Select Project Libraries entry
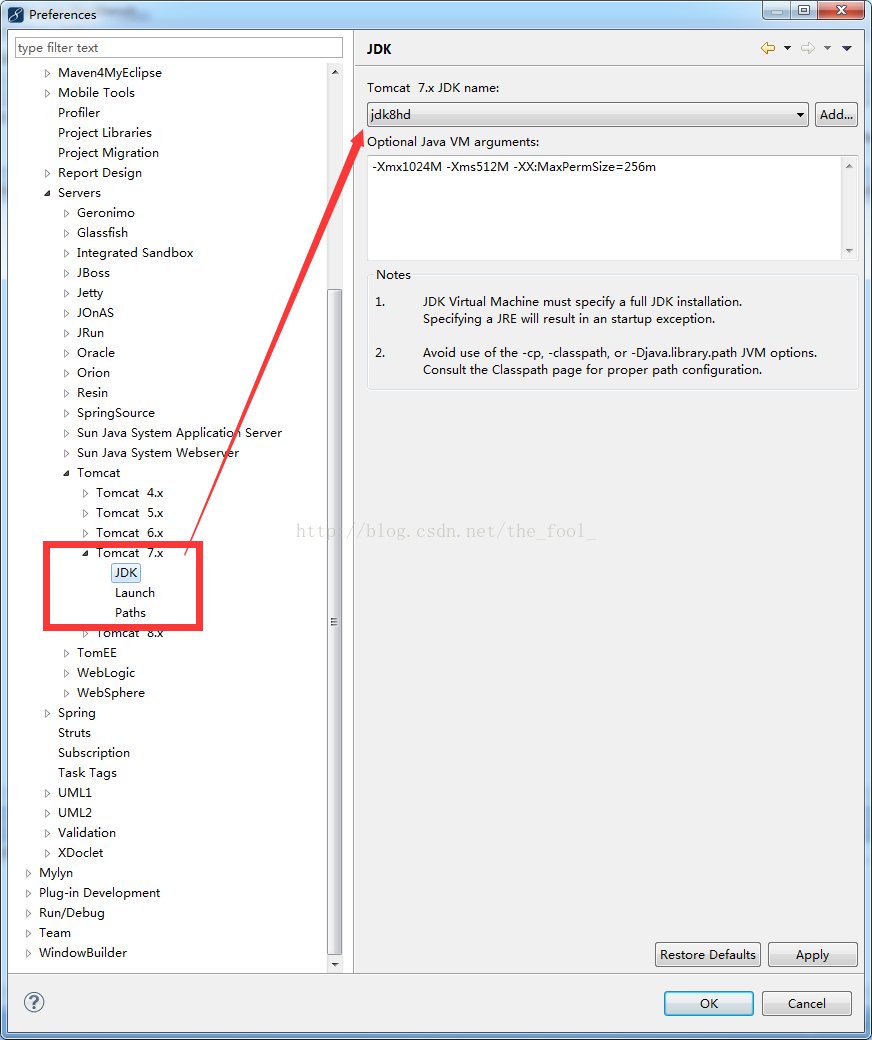 tap(105, 133)
